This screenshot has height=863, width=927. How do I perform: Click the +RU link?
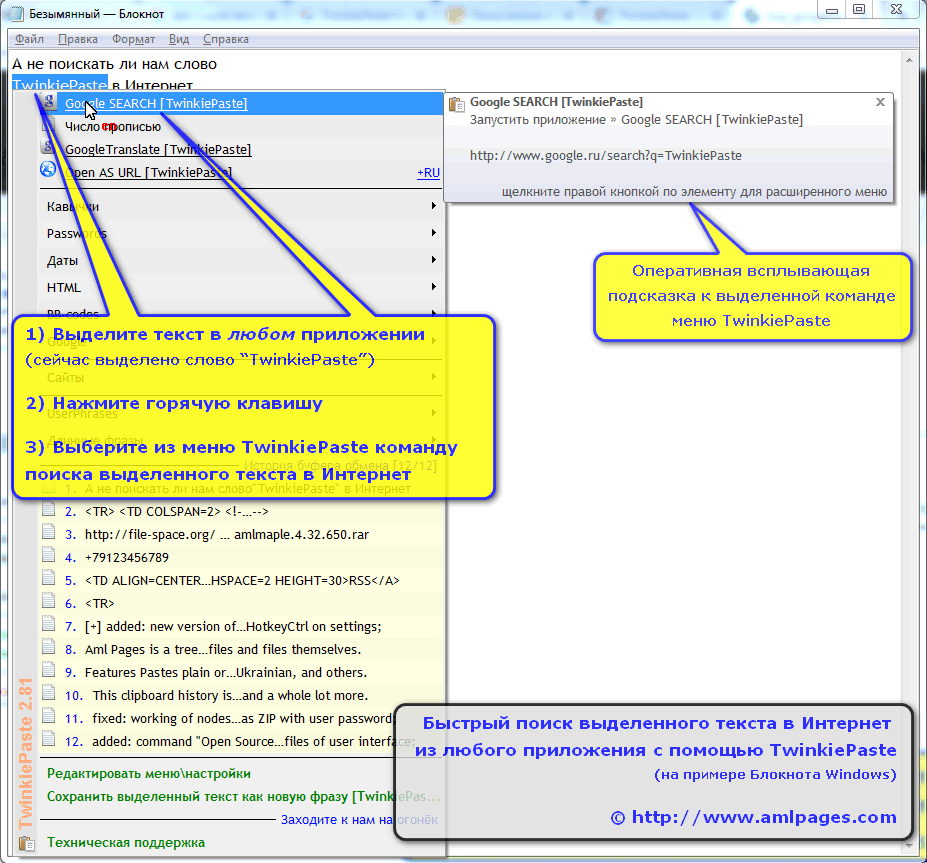point(428,173)
